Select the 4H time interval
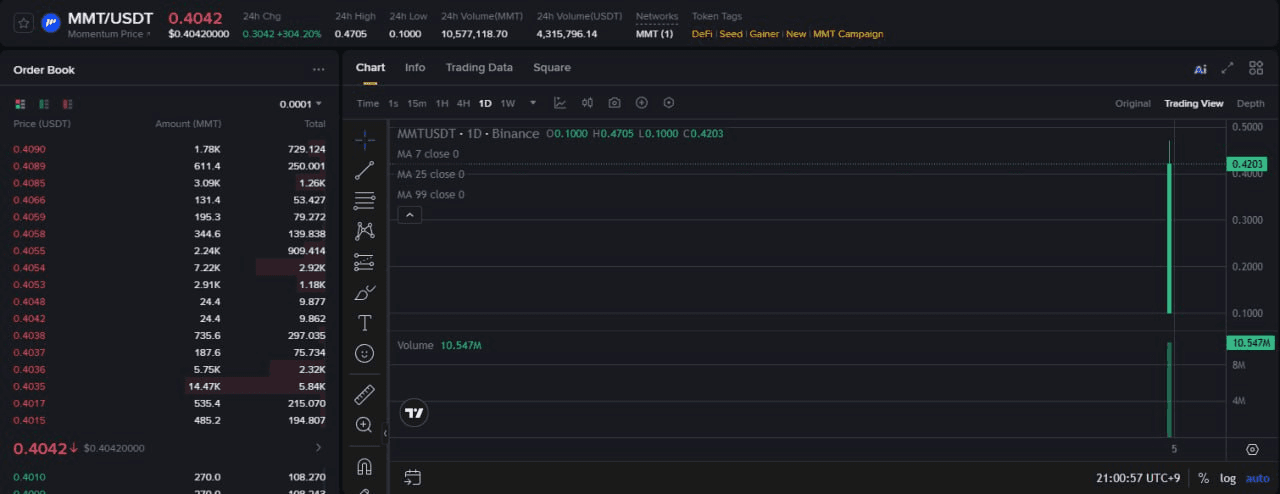The image size is (1280, 494). coord(463,103)
